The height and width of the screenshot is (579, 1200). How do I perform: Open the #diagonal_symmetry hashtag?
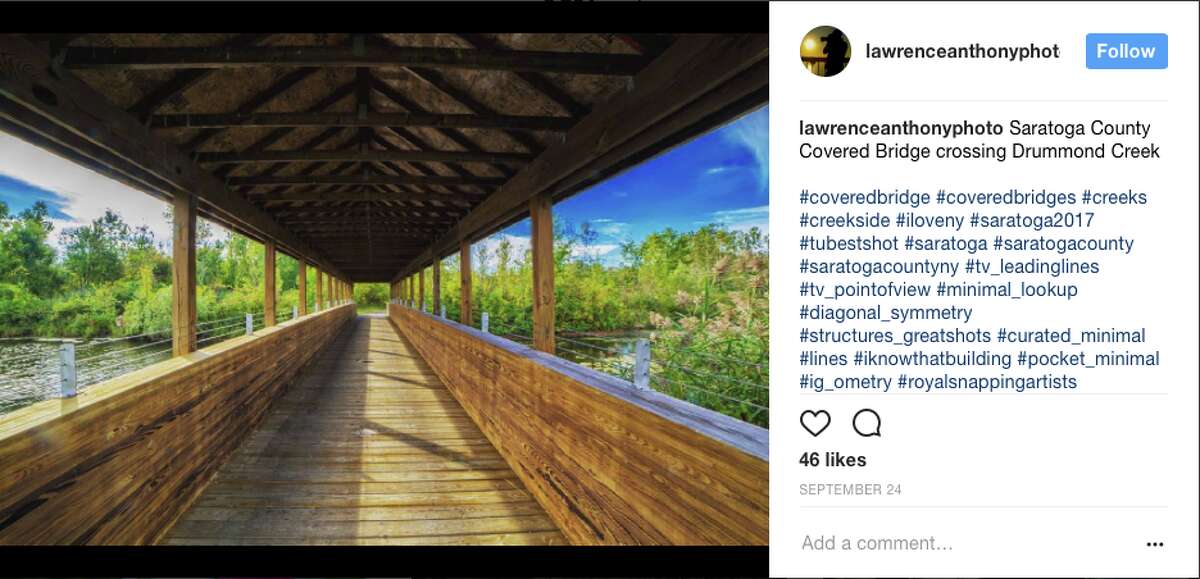click(885, 312)
